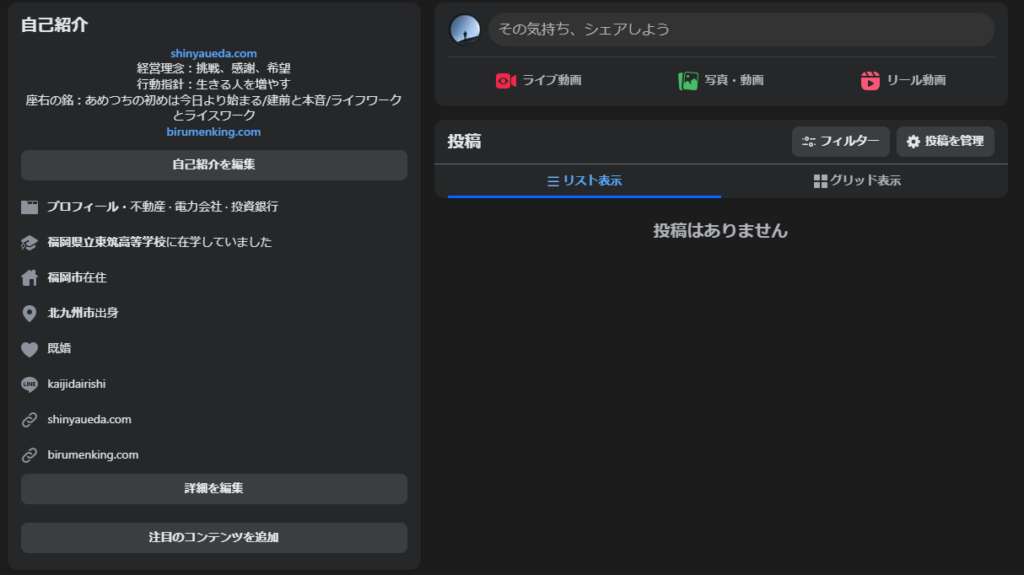The width and height of the screenshot is (1024, 575).
Task: Click the photo/video picture icon
Action: (x=688, y=81)
